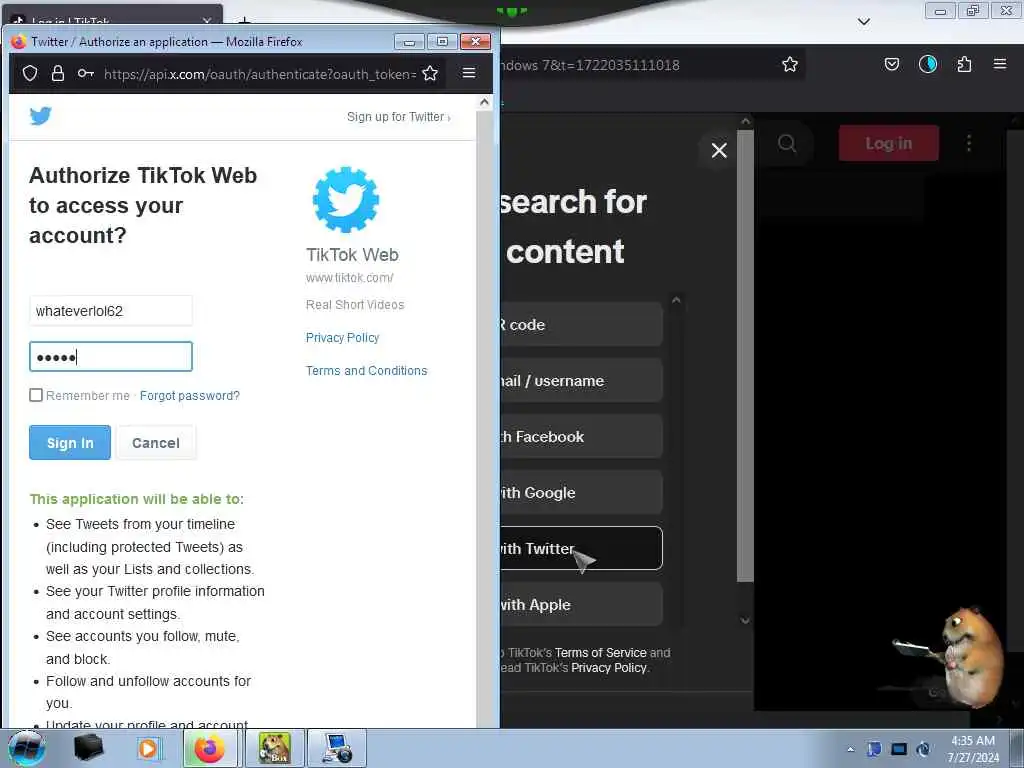The width and height of the screenshot is (1024, 768).
Task: Open the popup window's hamburger menu
Action: pyautogui.click(x=469, y=73)
